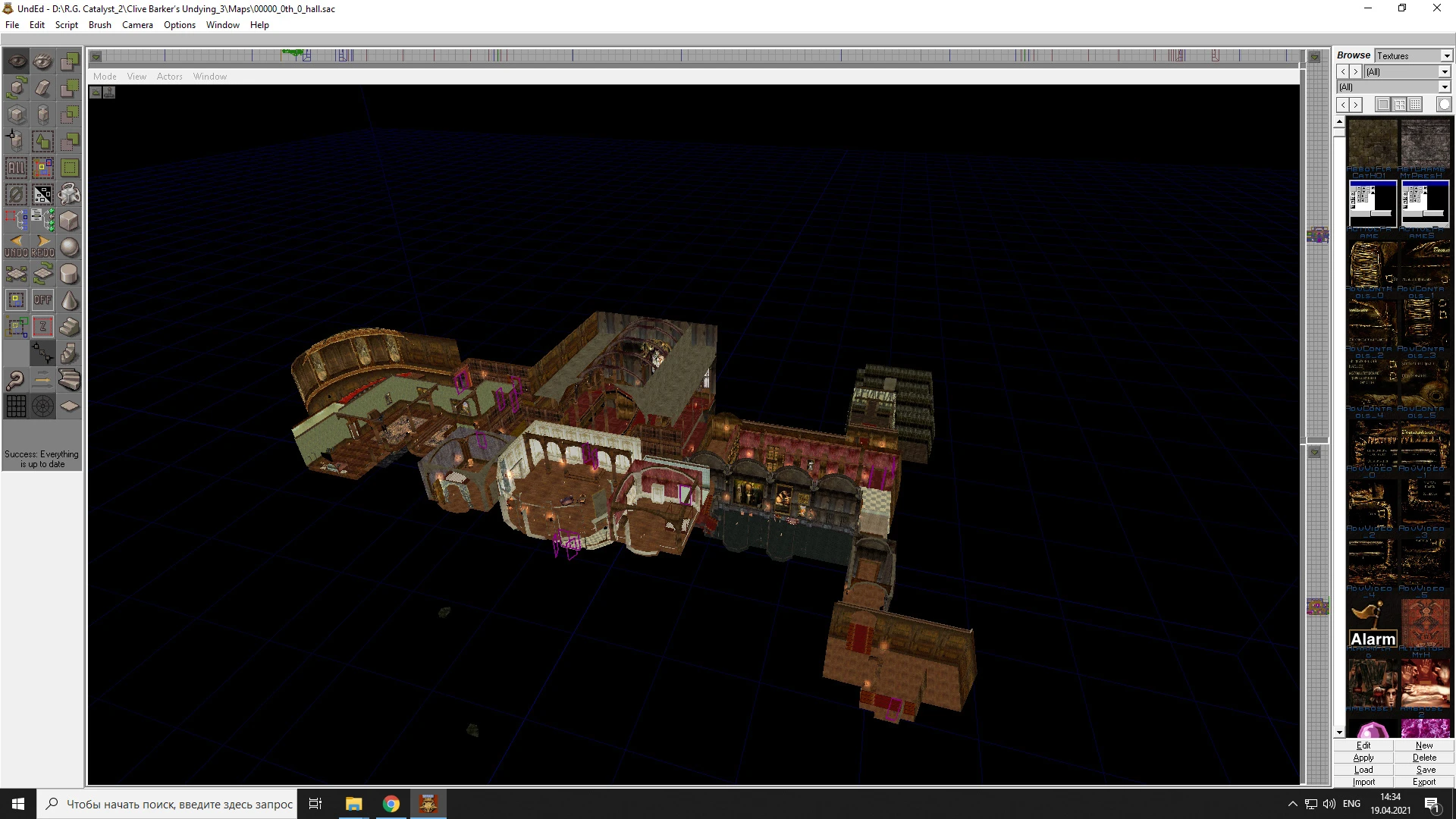Select the cube brush builder
Screen dimensions: 1456x819
tap(69, 221)
